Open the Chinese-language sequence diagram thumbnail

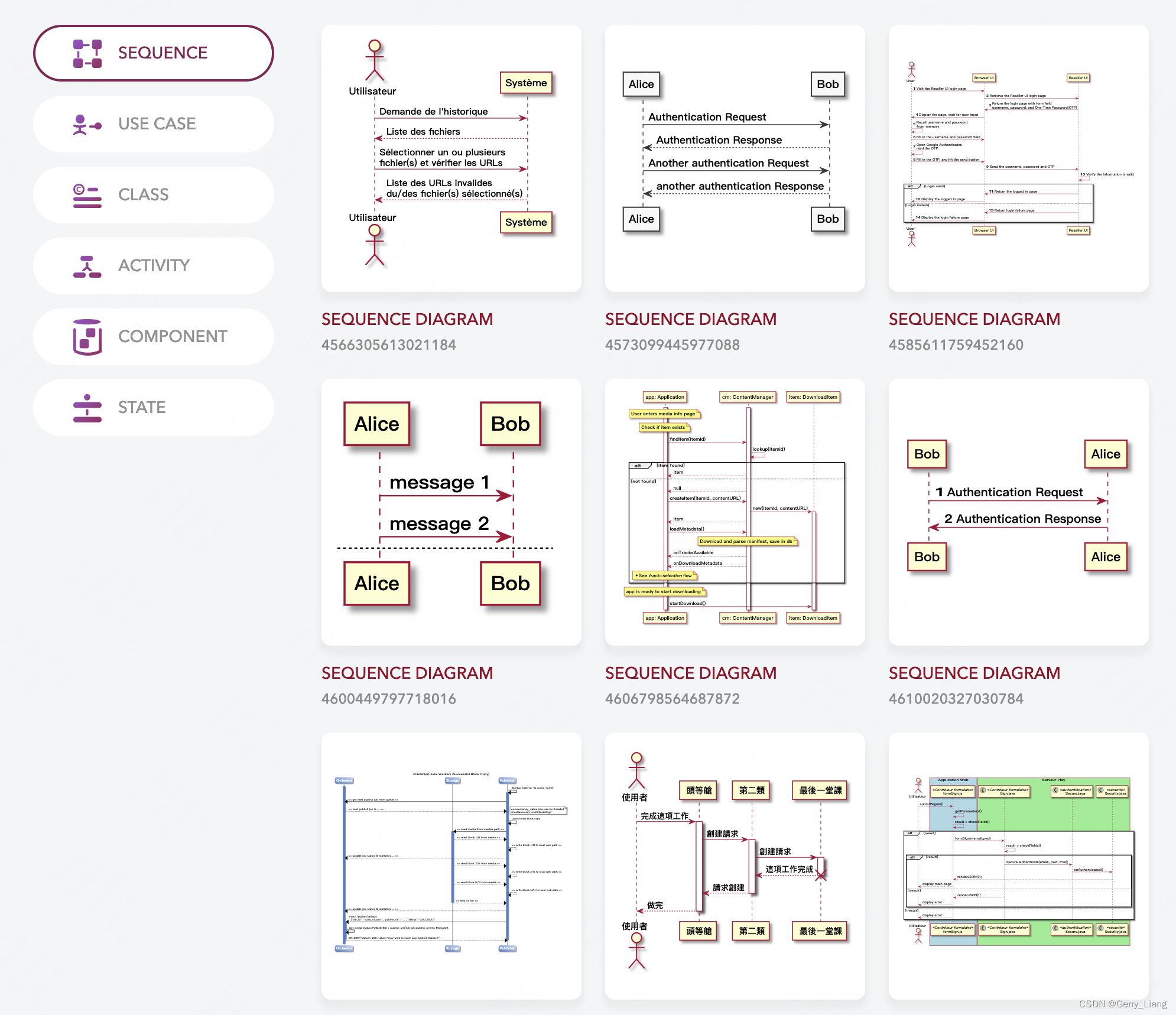[735, 866]
